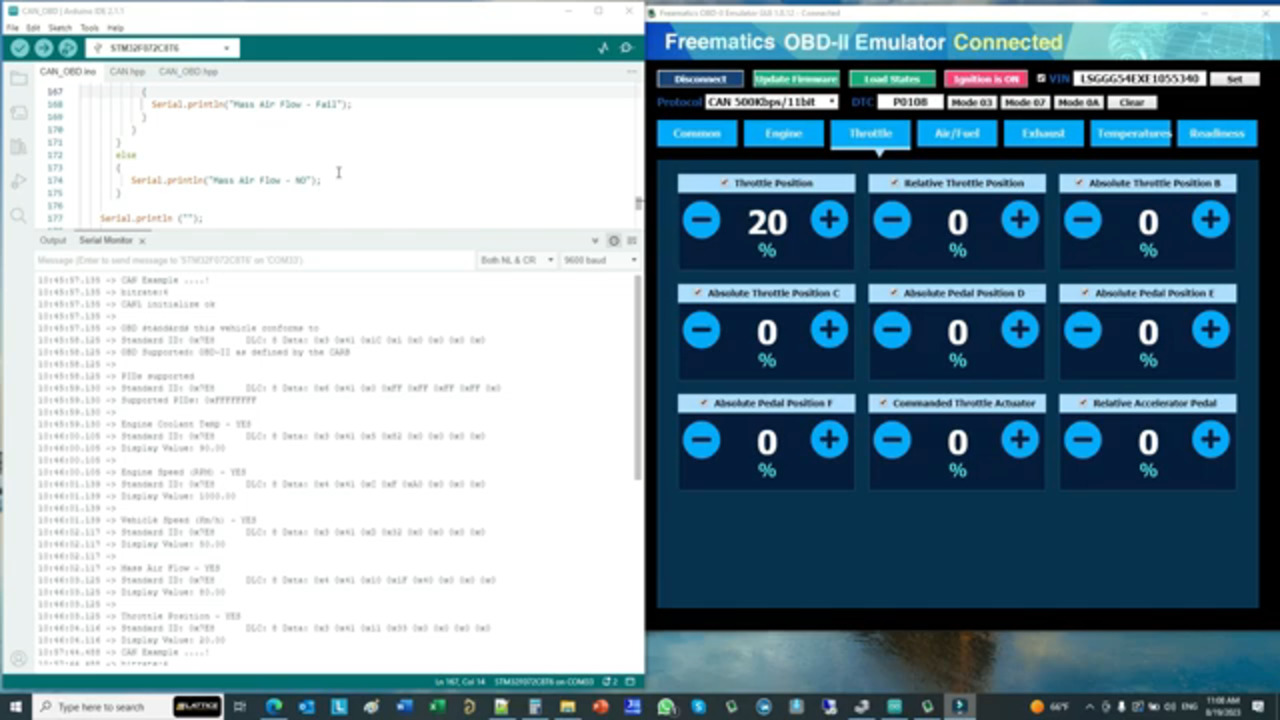Click the Ignition is ON button

(986, 79)
